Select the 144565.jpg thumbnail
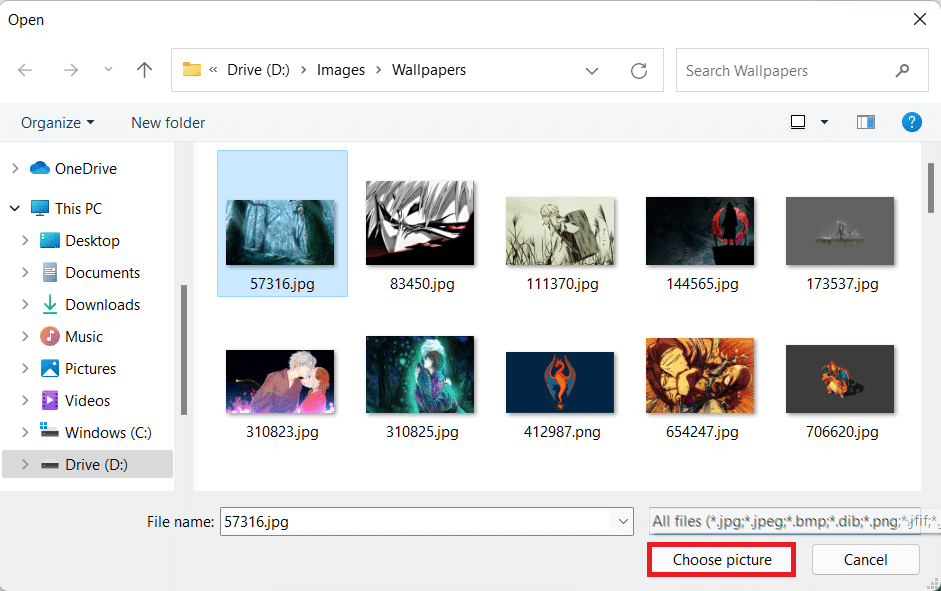 700,231
